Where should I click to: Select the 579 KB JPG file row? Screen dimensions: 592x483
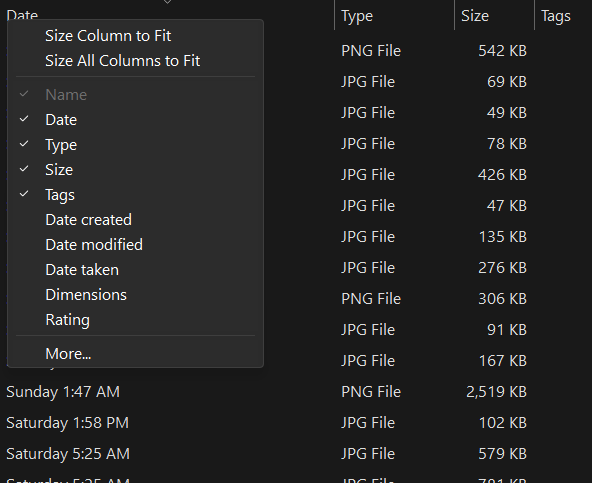click(296, 454)
